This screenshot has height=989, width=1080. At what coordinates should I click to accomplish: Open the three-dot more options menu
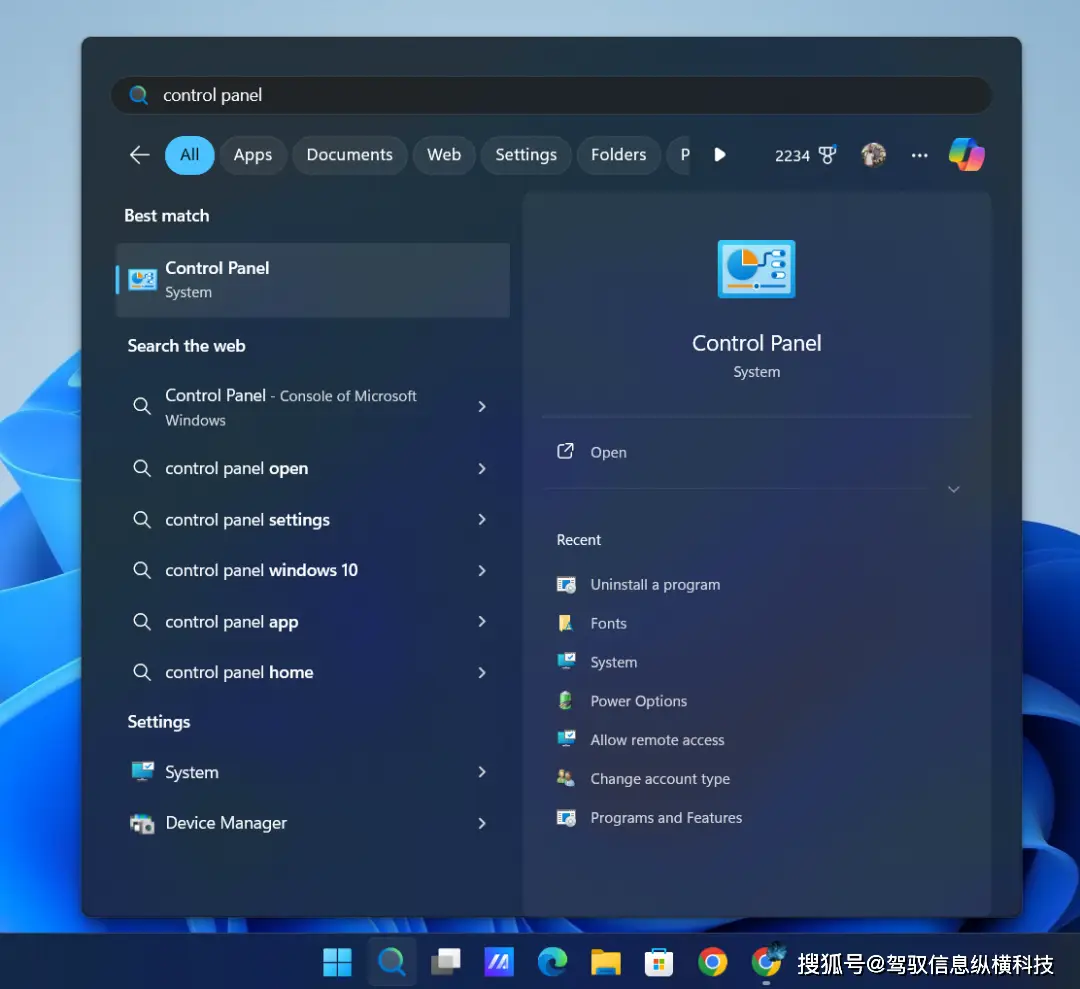pos(919,155)
